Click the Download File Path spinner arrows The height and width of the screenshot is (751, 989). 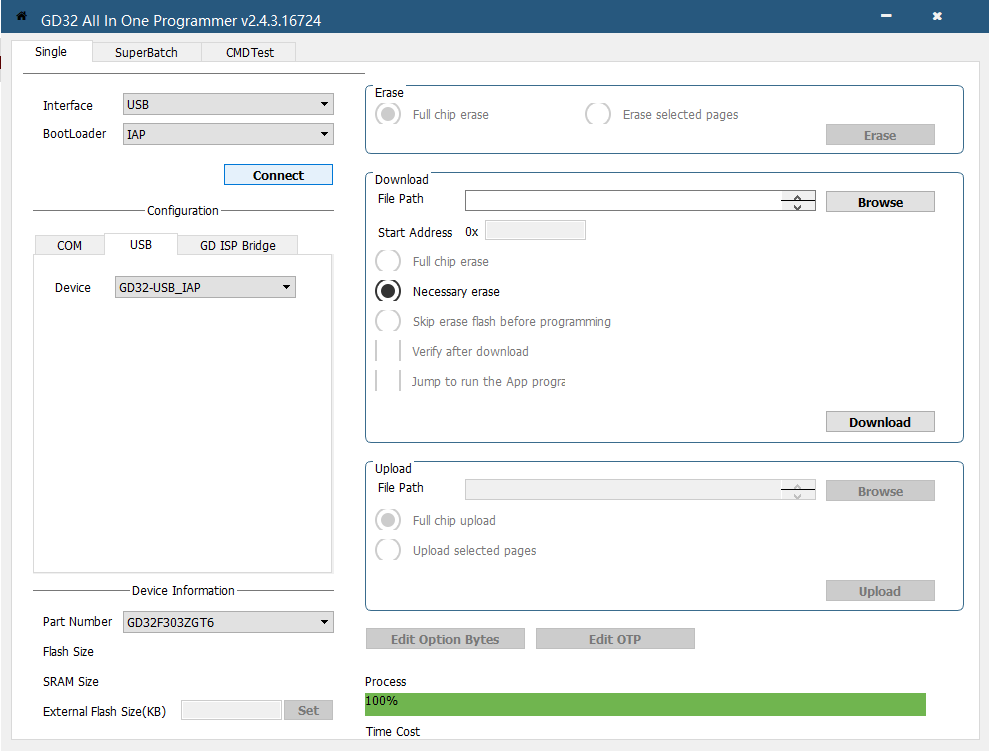tap(798, 201)
